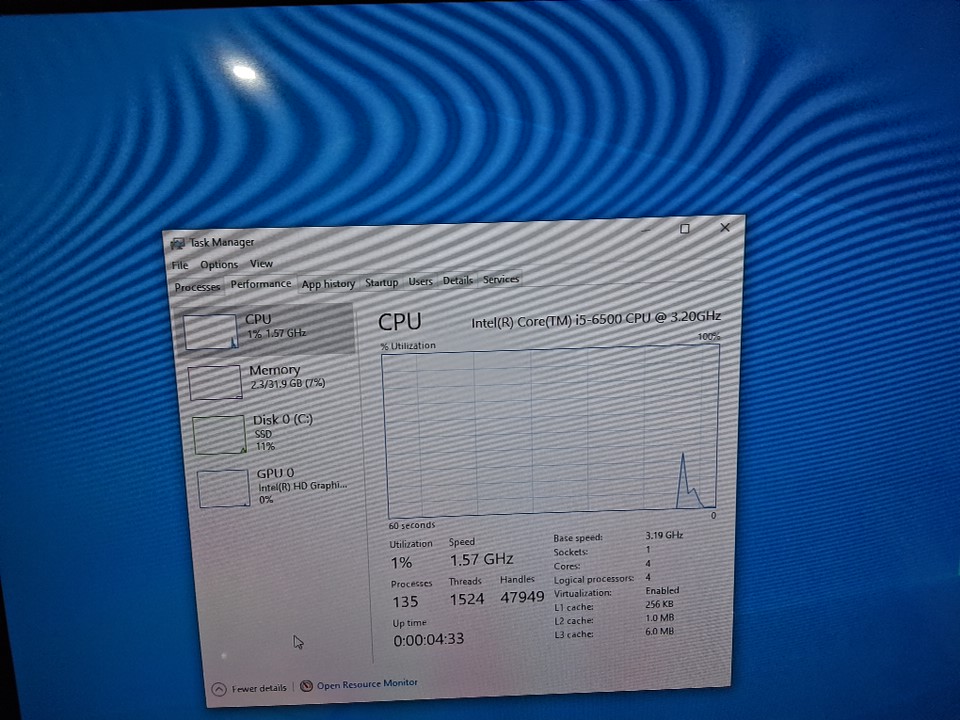Switch to the Services tab
960x720 pixels.
pos(501,280)
